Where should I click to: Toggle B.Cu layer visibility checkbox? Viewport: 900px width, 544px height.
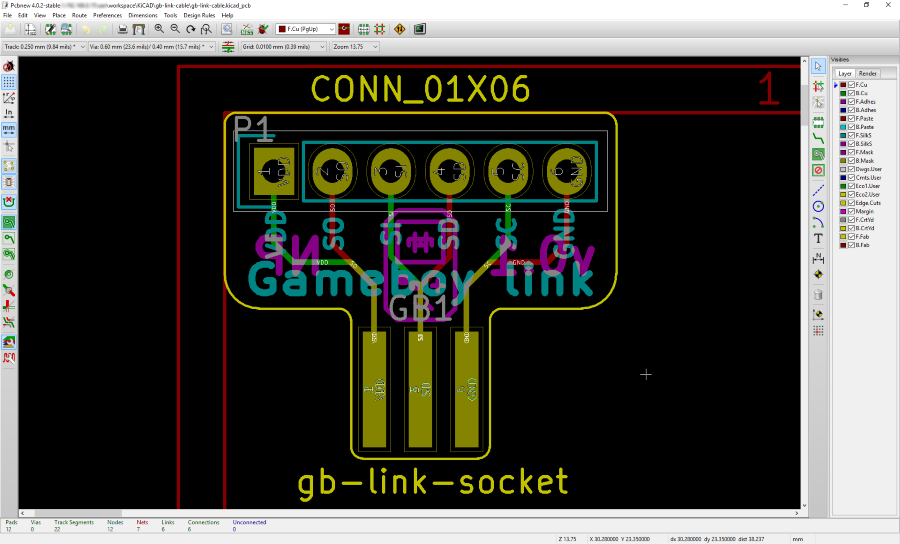(851, 93)
